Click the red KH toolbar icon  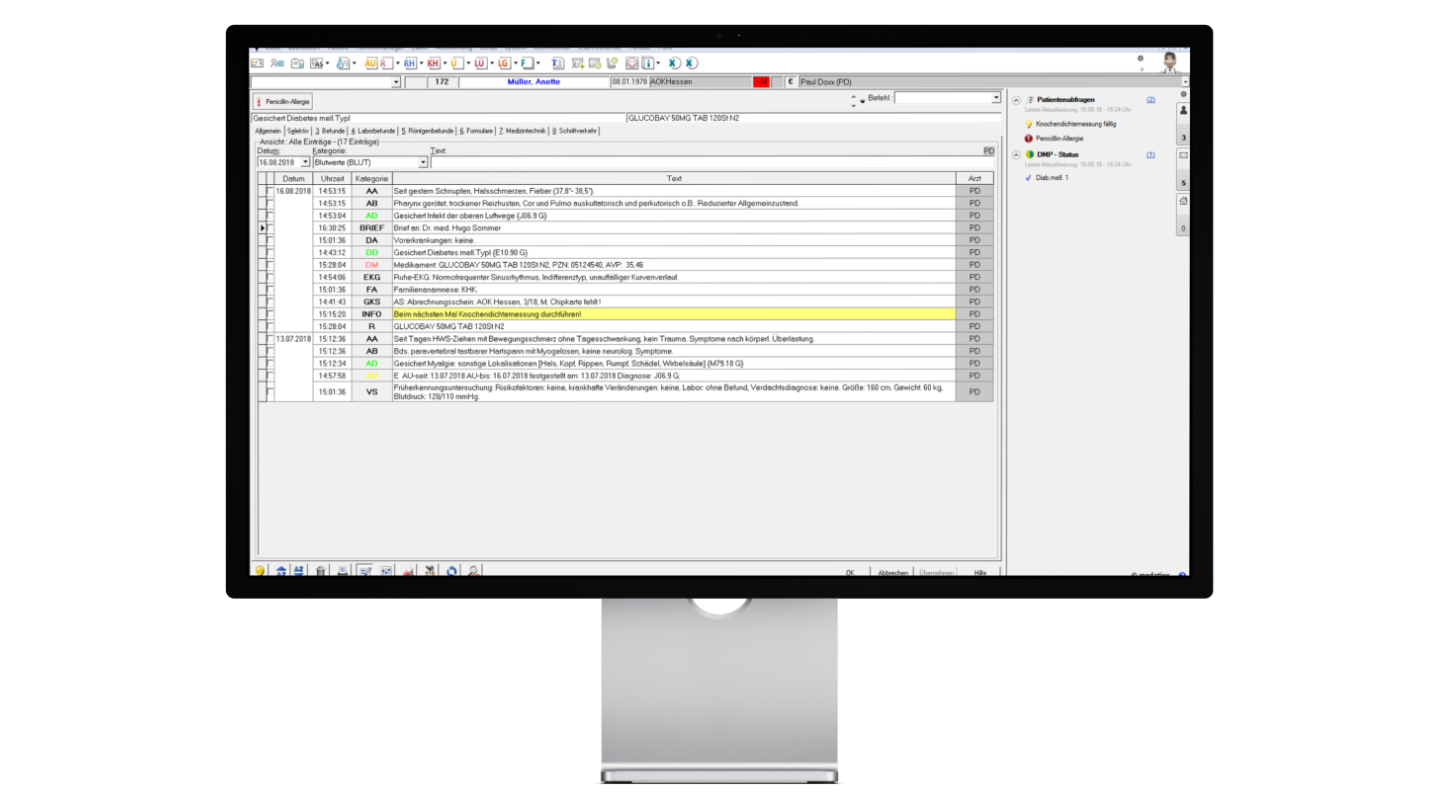433,63
